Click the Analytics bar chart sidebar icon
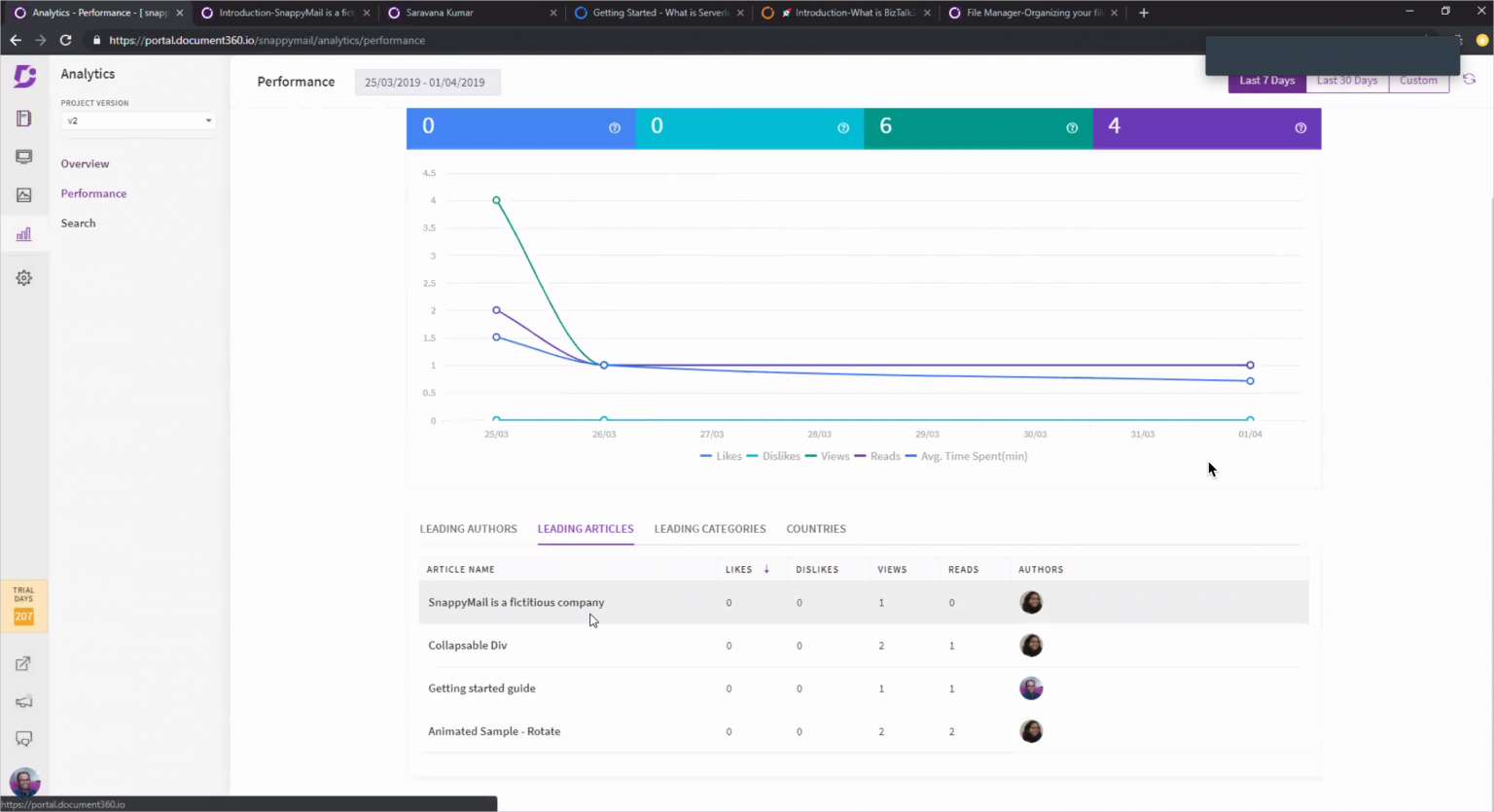This screenshot has height=812, width=1494. [x=23, y=234]
